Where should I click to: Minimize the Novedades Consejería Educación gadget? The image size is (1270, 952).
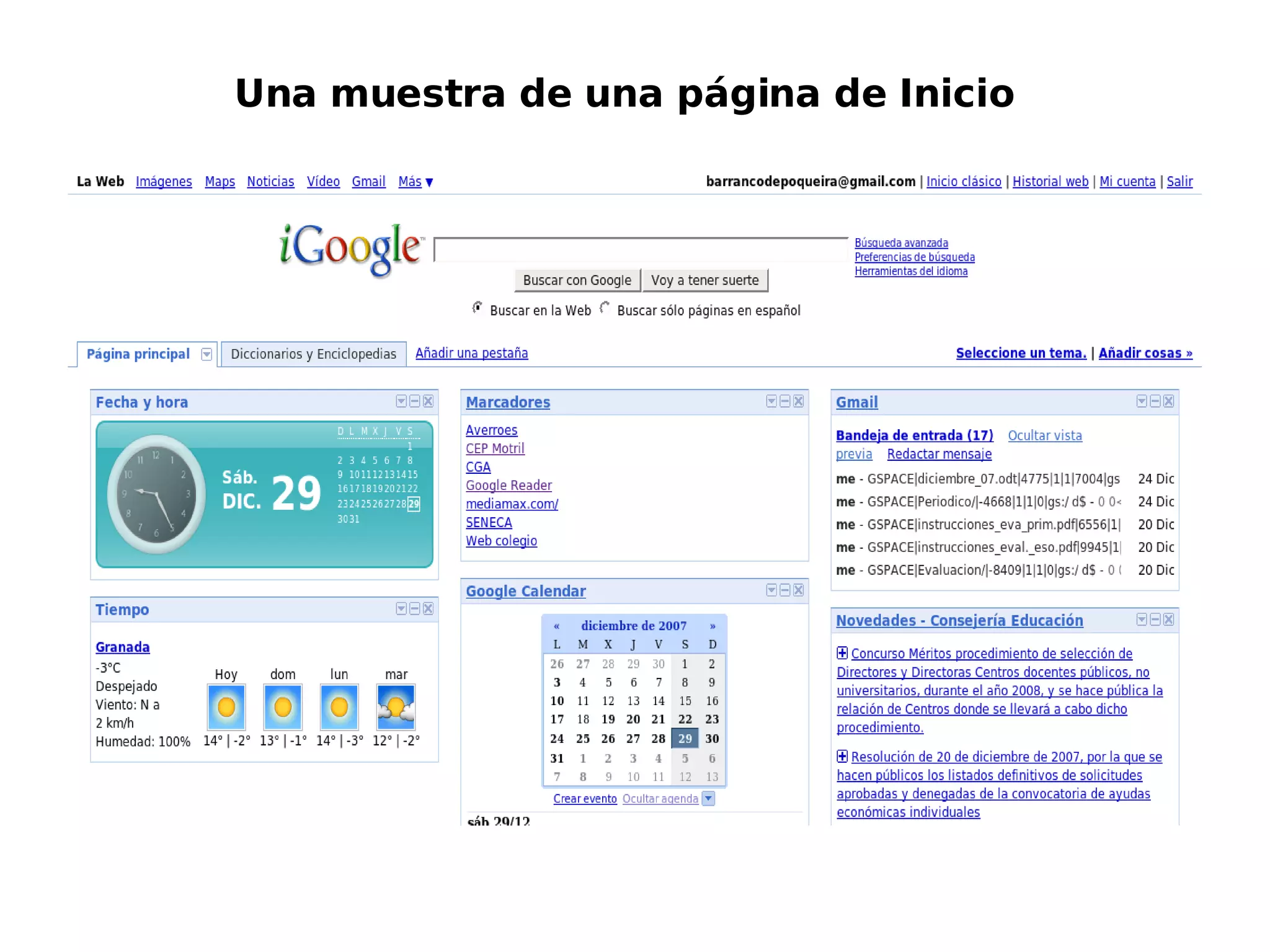click(x=1155, y=620)
